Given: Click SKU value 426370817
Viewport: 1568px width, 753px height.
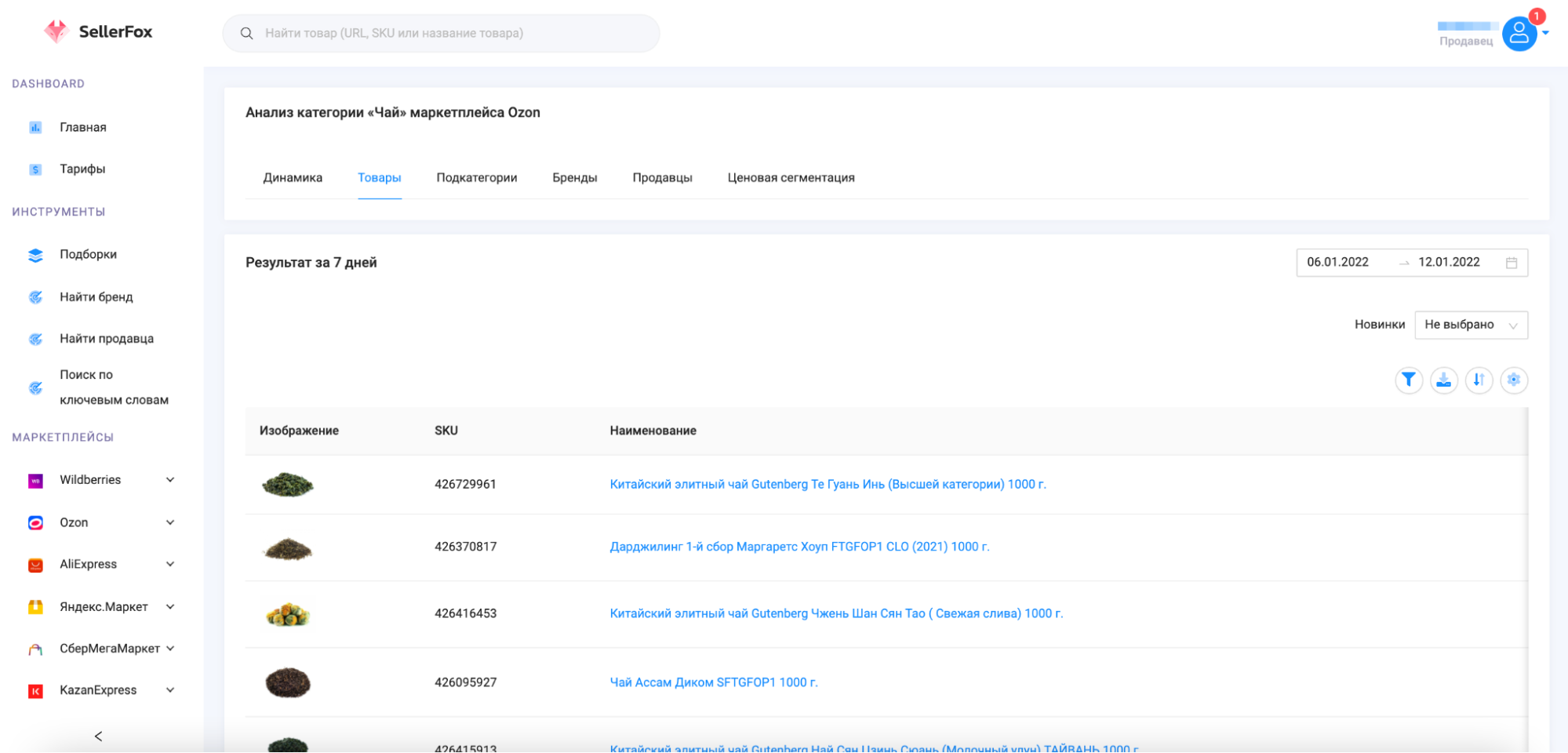Looking at the screenshot, I should coord(466,547).
